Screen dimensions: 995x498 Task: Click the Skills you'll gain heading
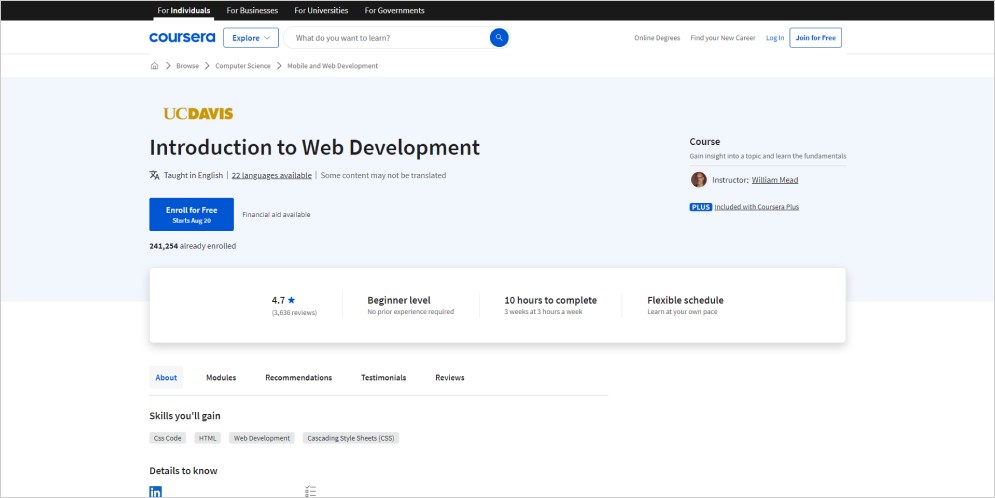185,416
